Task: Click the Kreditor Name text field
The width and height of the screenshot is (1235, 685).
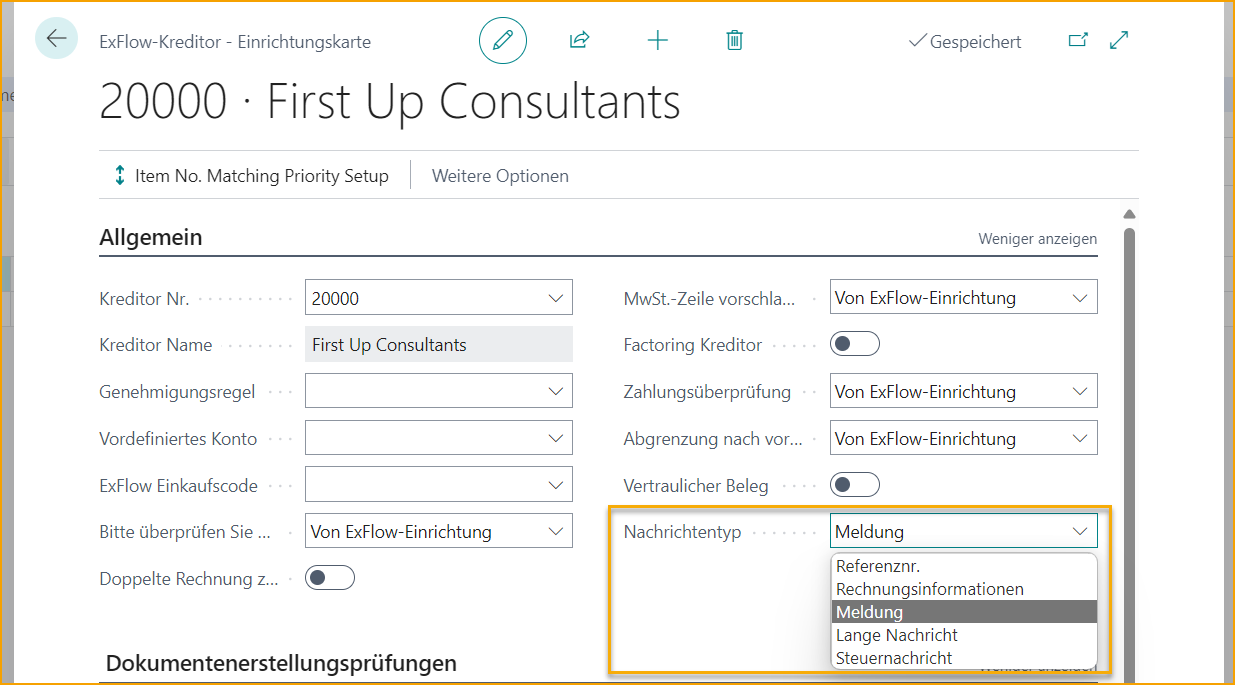Action: [438, 345]
